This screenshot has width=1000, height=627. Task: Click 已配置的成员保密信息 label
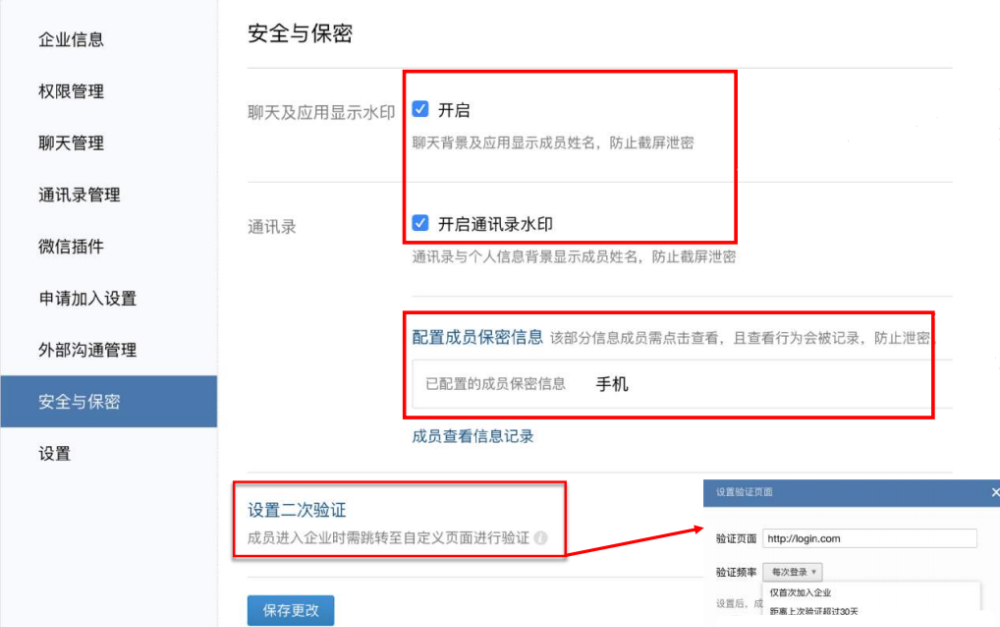tap(496, 383)
